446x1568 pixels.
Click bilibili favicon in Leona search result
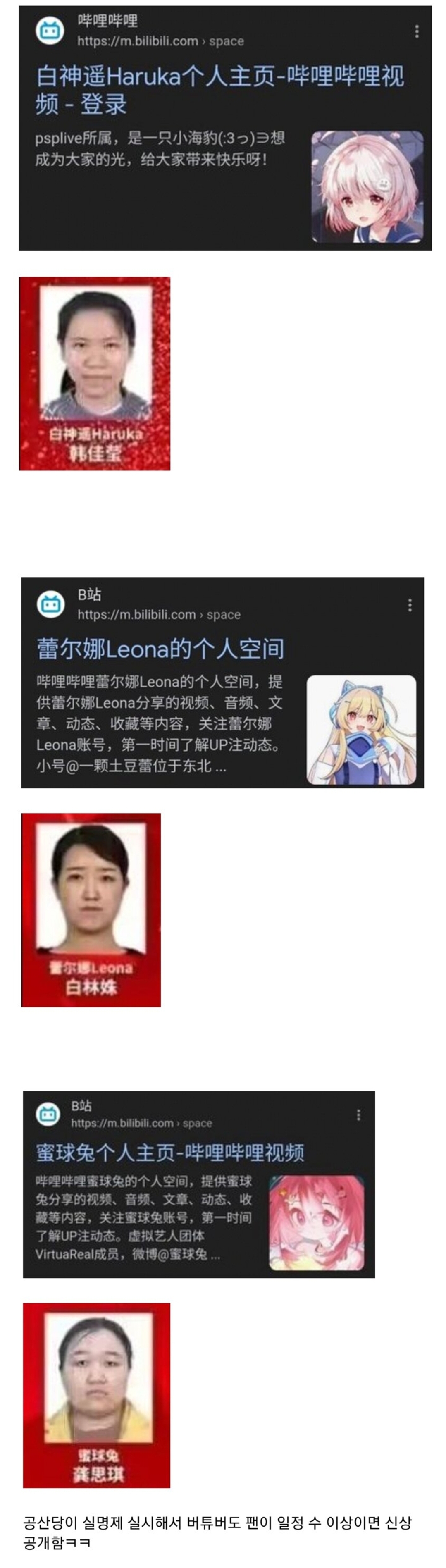[50, 604]
